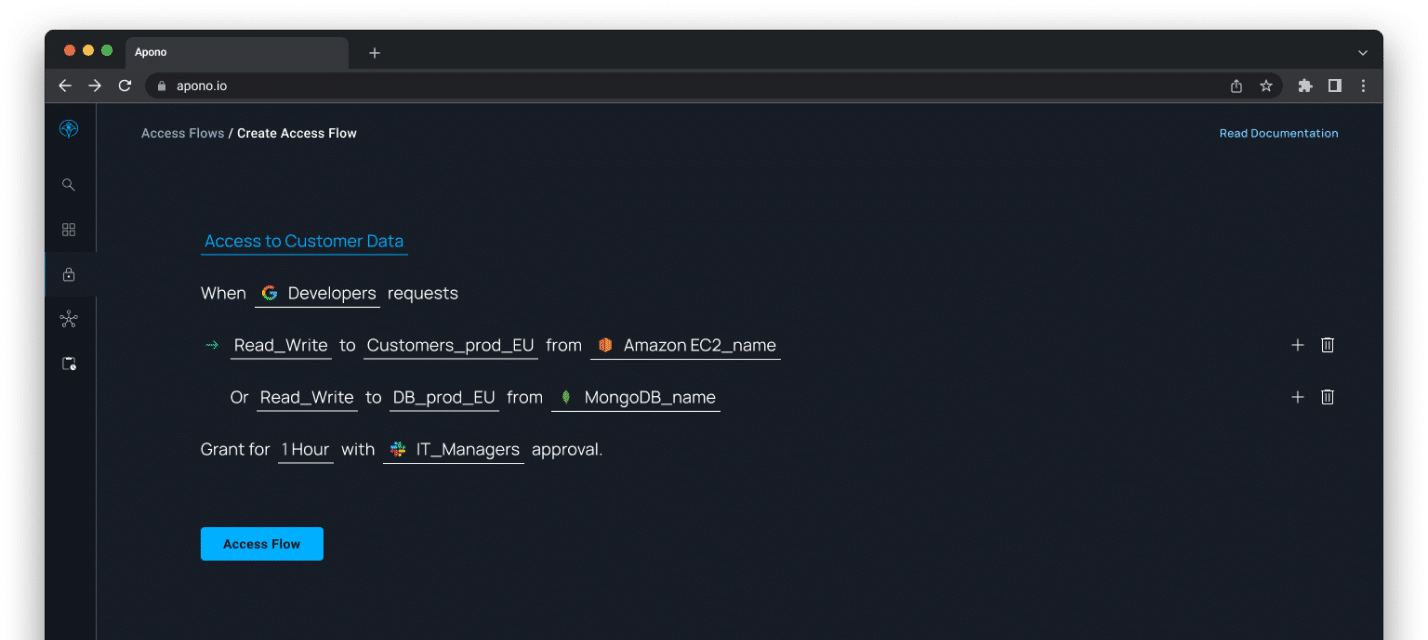Change the Customers_prod_EU resource
Image resolution: width=1428 pixels, height=640 pixels.
coord(451,346)
